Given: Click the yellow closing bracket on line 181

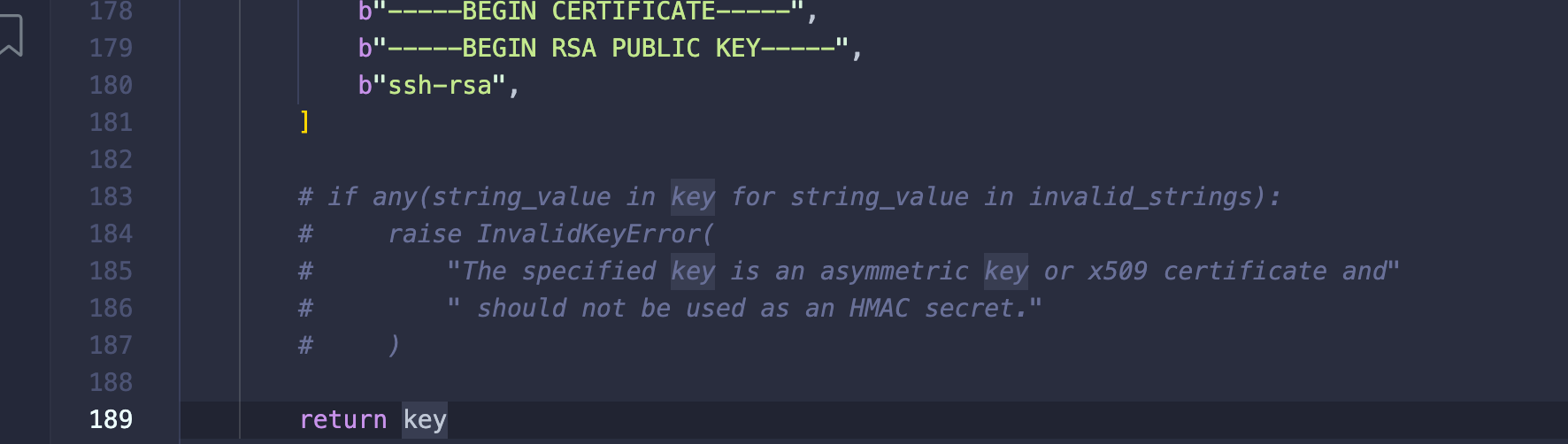Looking at the screenshot, I should pyautogui.click(x=304, y=122).
